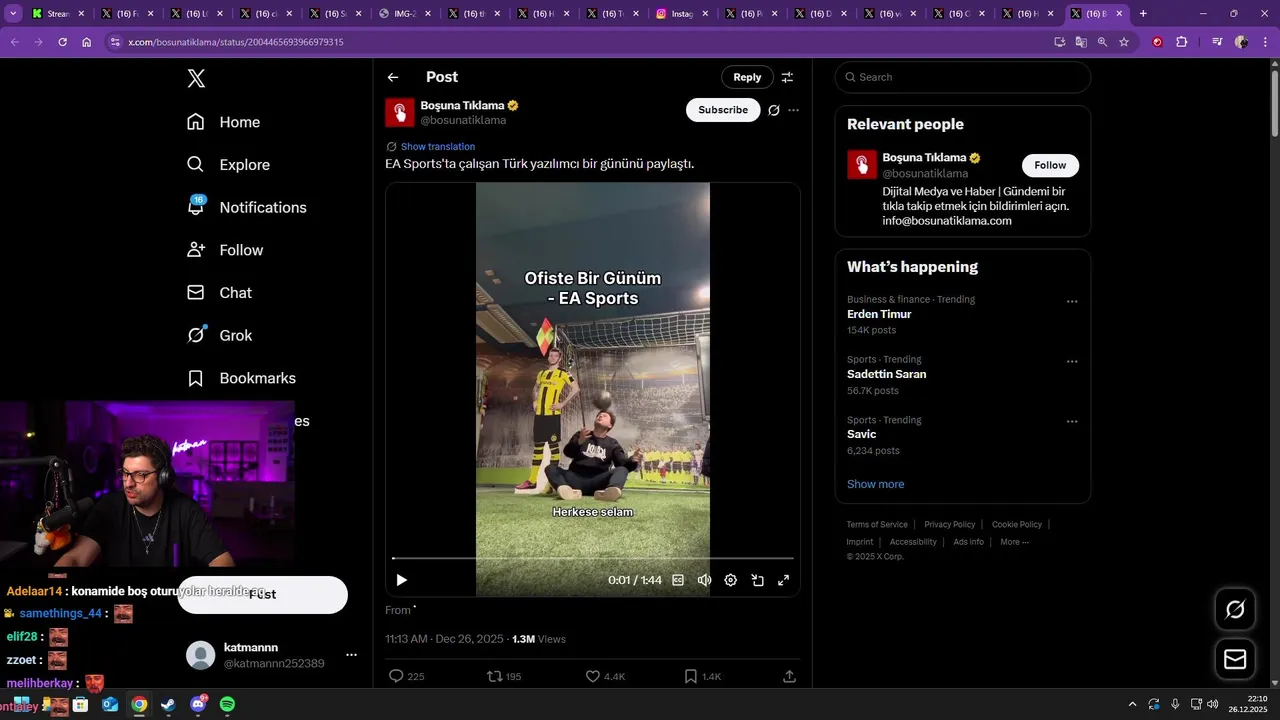The height and width of the screenshot is (720, 1280).
Task: Open Discord from the taskbar
Action: [x=198, y=705]
